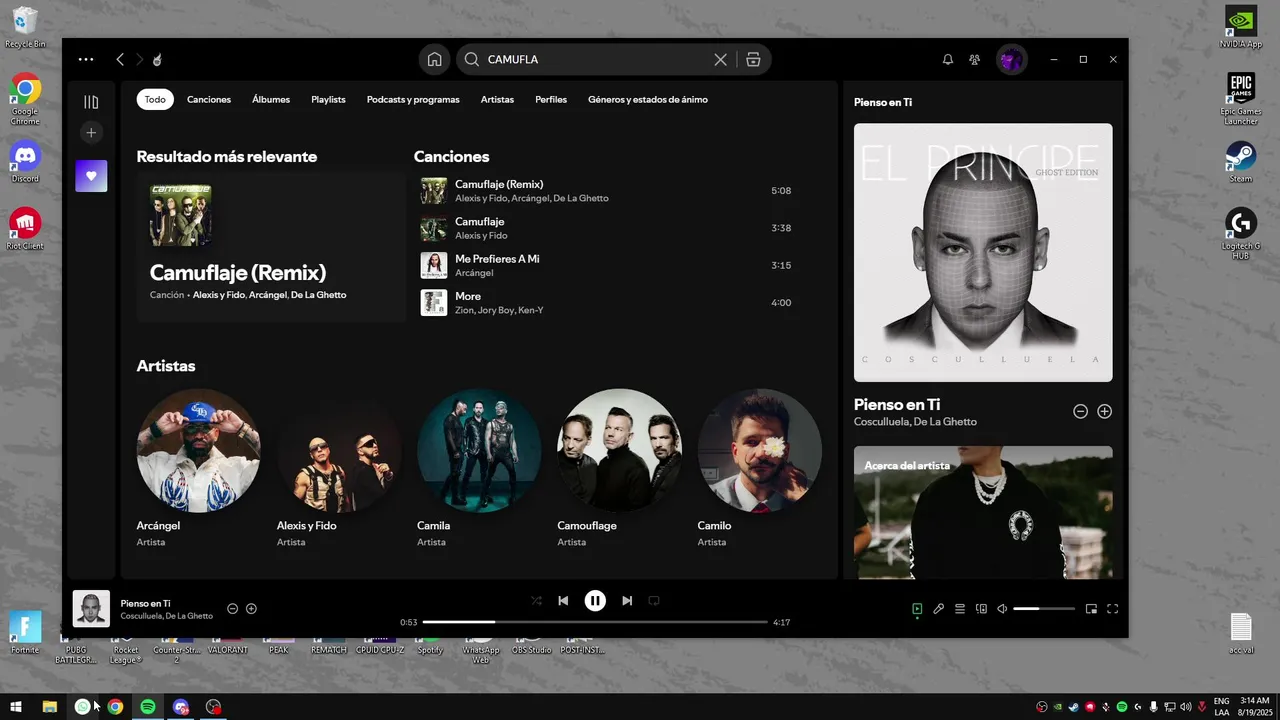Click plus icon in right panel

(x=1104, y=411)
